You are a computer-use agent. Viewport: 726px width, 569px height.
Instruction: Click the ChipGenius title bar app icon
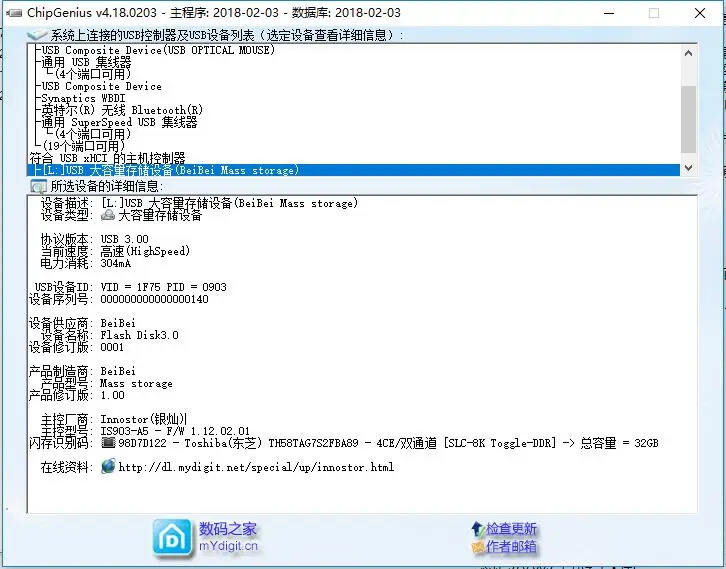14,13
